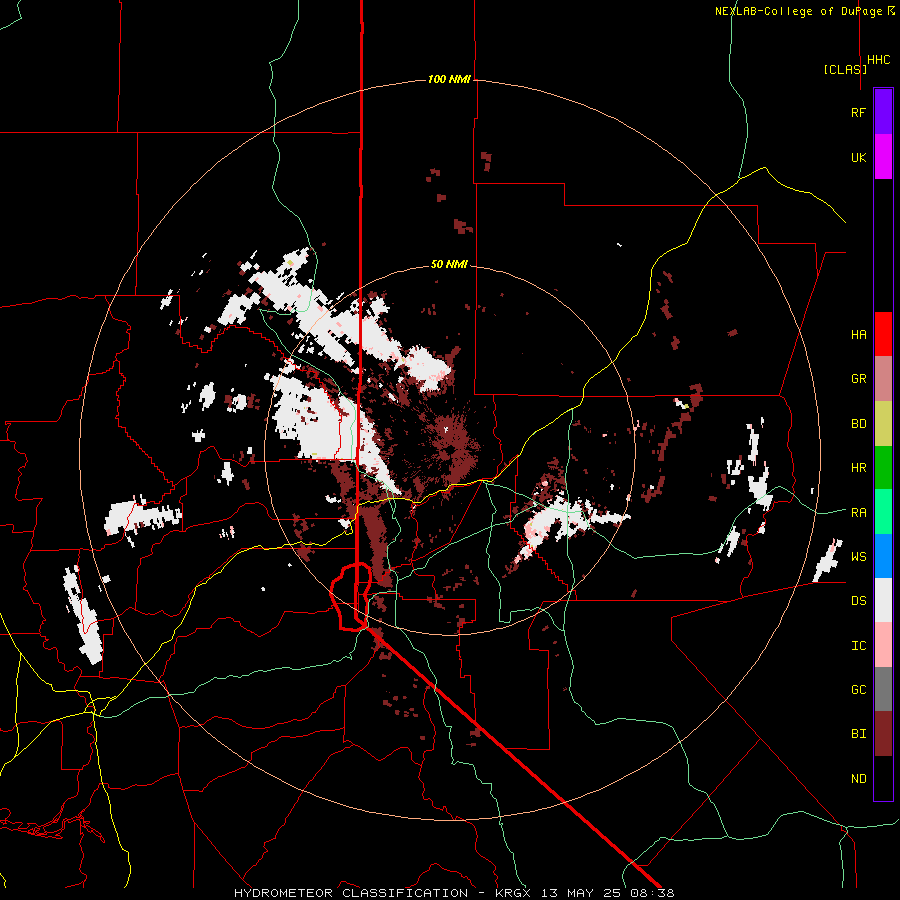The height and width of the screenshot is (900, 900).
Task: Click the BI dark-red legend swatch
Action: pos(883,734)
